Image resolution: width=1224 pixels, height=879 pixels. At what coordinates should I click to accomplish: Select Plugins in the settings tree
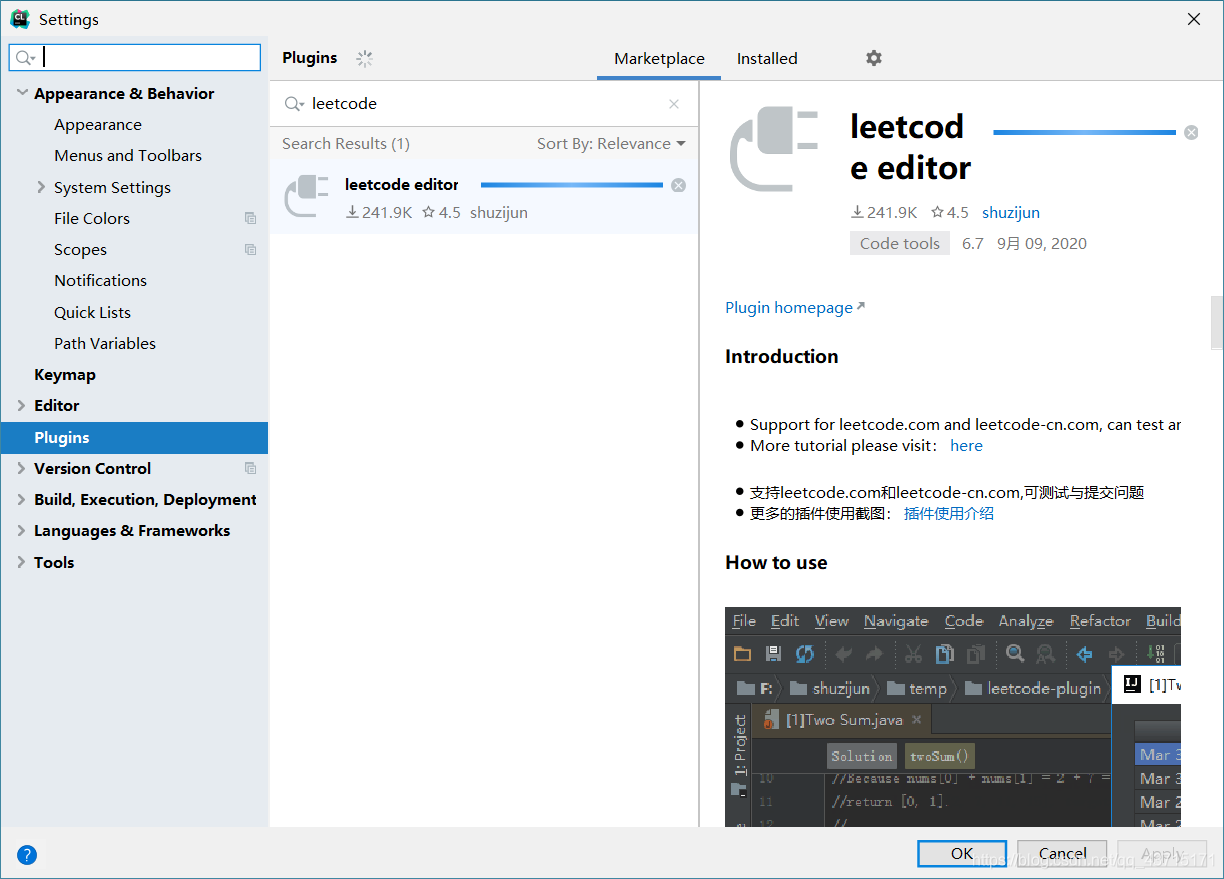point(134,437)
